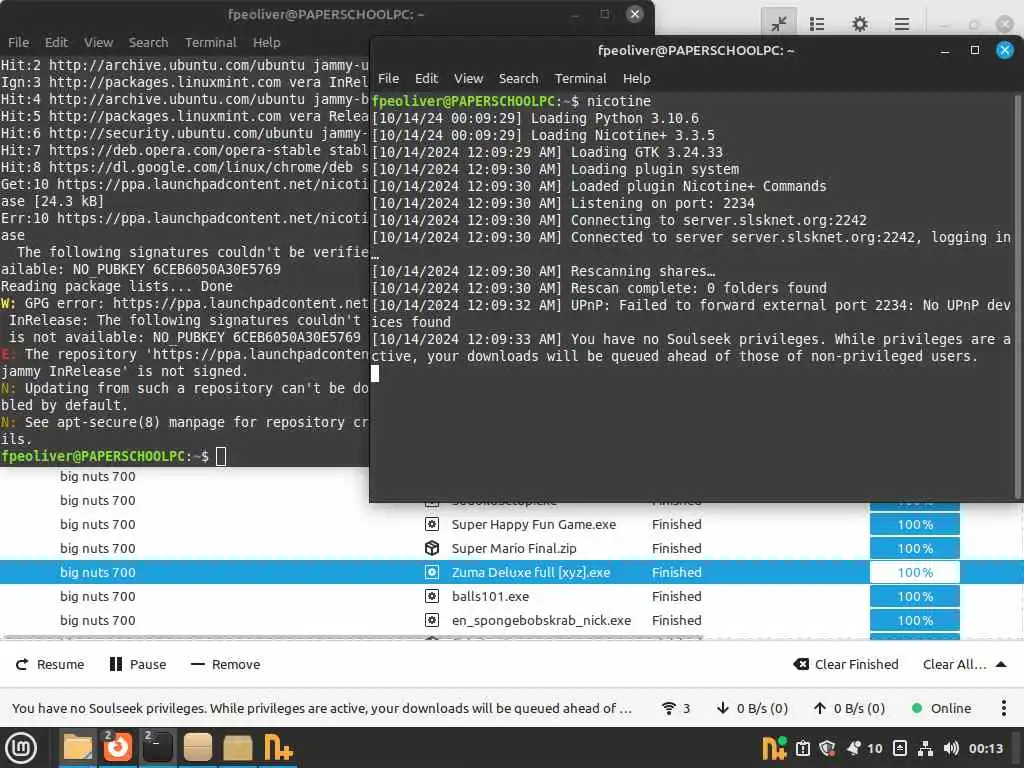Open Help menu in the front terminal
Screen dimensions: 1024x768
(637, 78)
